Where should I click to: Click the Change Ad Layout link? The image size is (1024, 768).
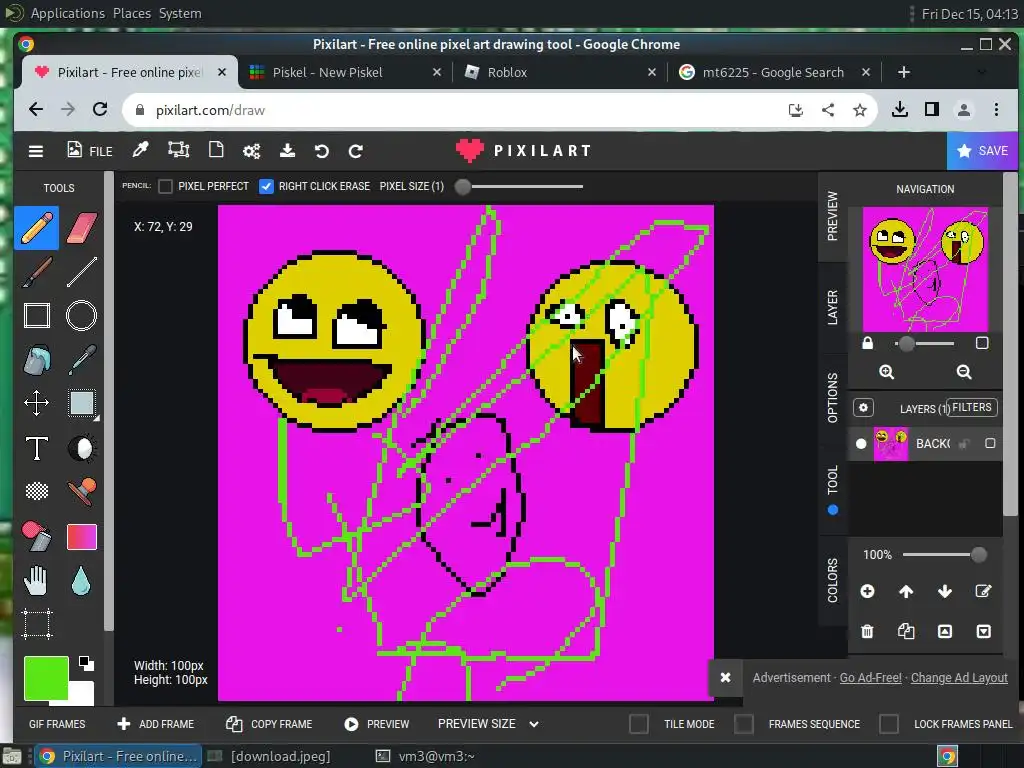click(959, 678)
